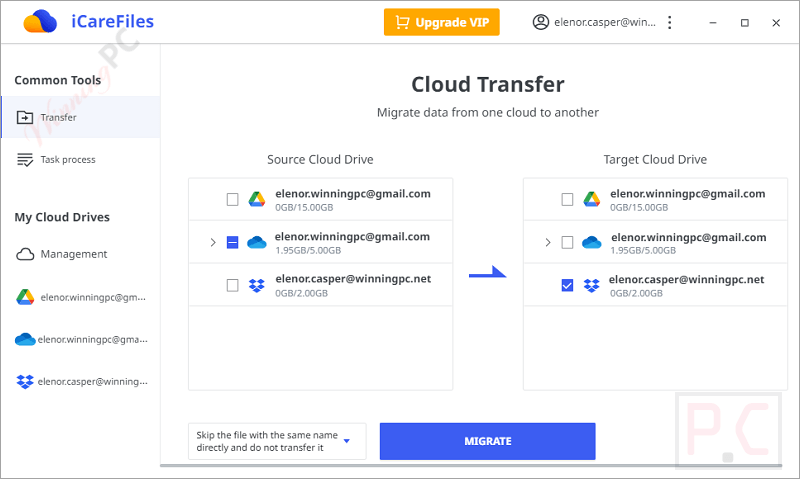Image resolution: width=800 pixels, height=479 pixels.
Task: Check source Dropbox checkbox
Action: tap(232, 285)
